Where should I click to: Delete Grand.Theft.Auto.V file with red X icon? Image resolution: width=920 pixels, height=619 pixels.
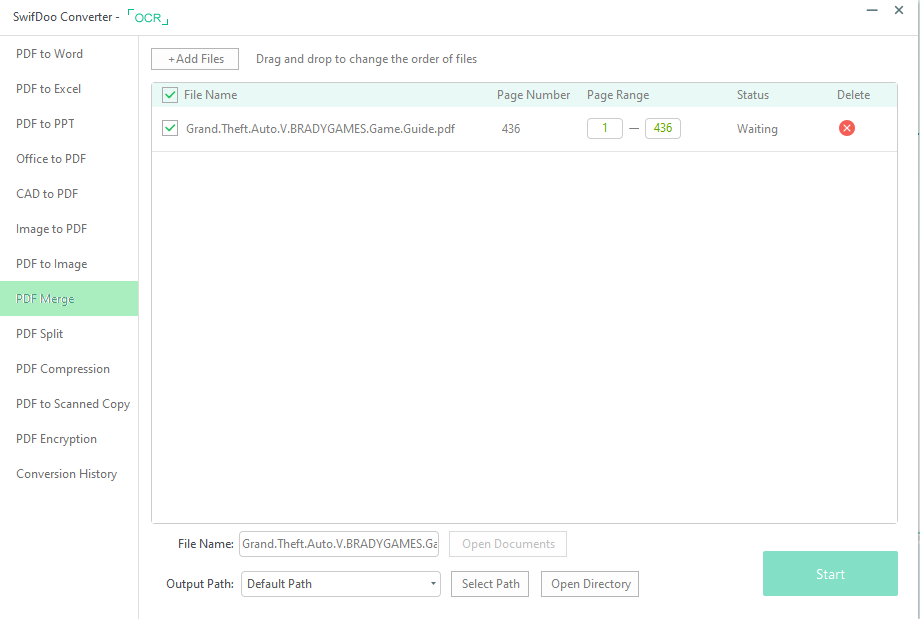[846, 128]
